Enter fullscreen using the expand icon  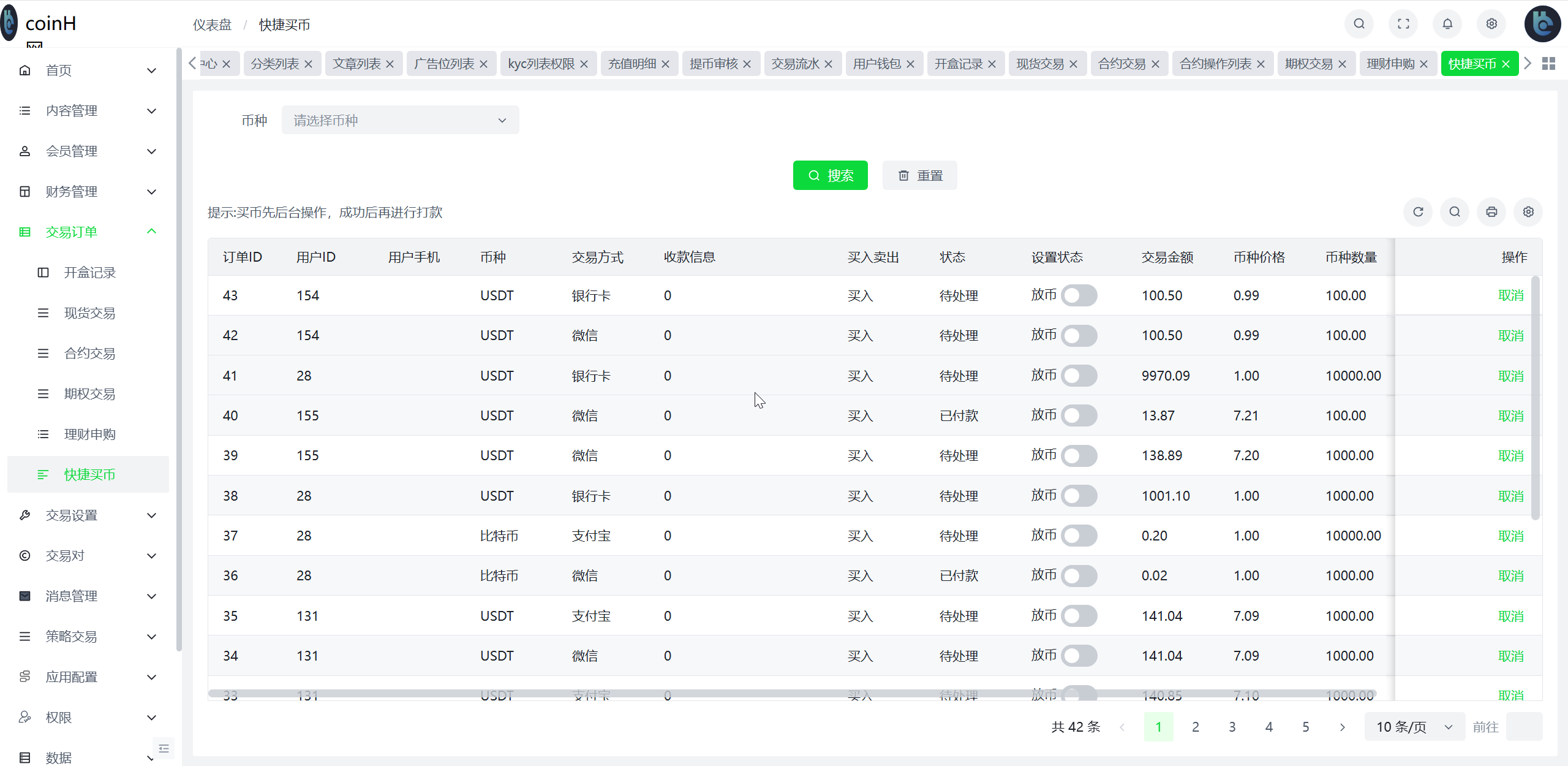[1403, 24]
